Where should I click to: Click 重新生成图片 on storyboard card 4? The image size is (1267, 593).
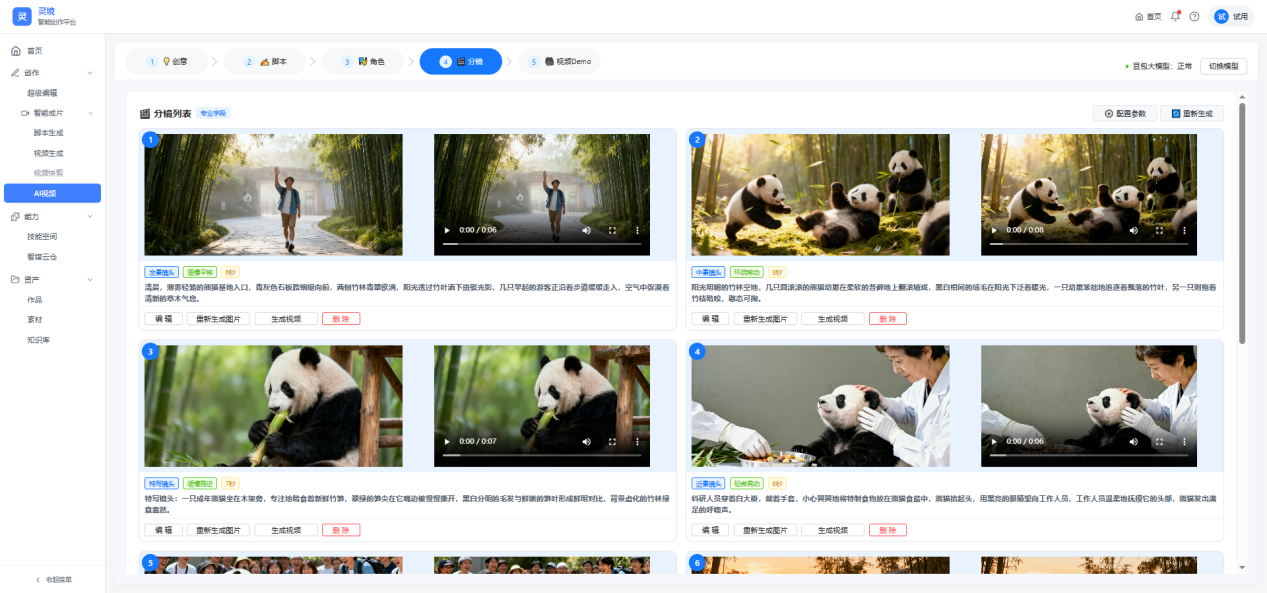(765, 530)
